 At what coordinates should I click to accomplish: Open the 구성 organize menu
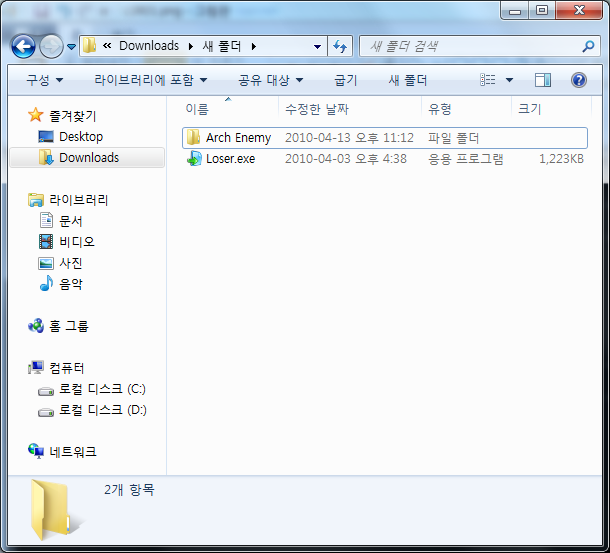click(x=44, y=80)
